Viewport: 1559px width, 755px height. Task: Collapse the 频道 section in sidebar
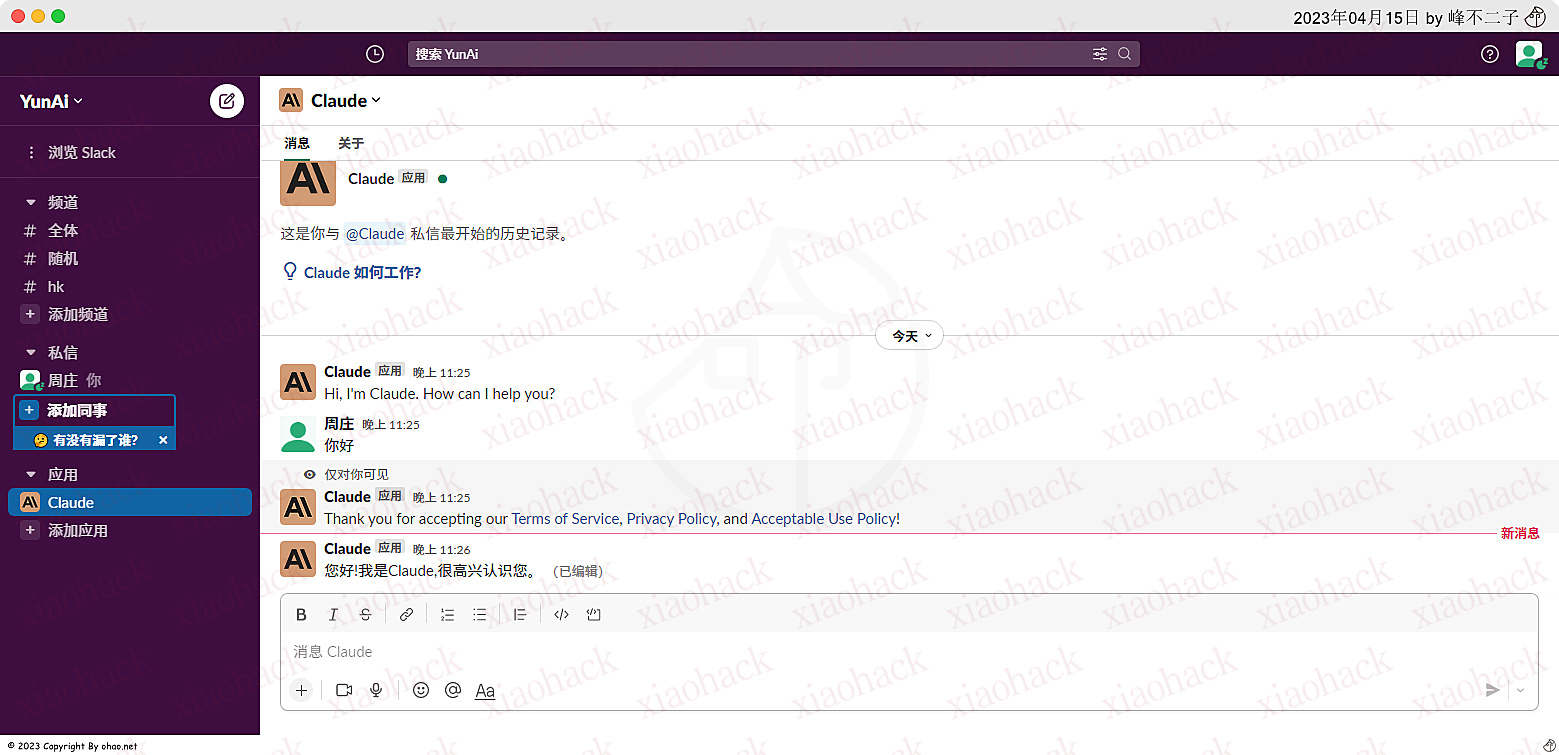[x=30, y=202]
